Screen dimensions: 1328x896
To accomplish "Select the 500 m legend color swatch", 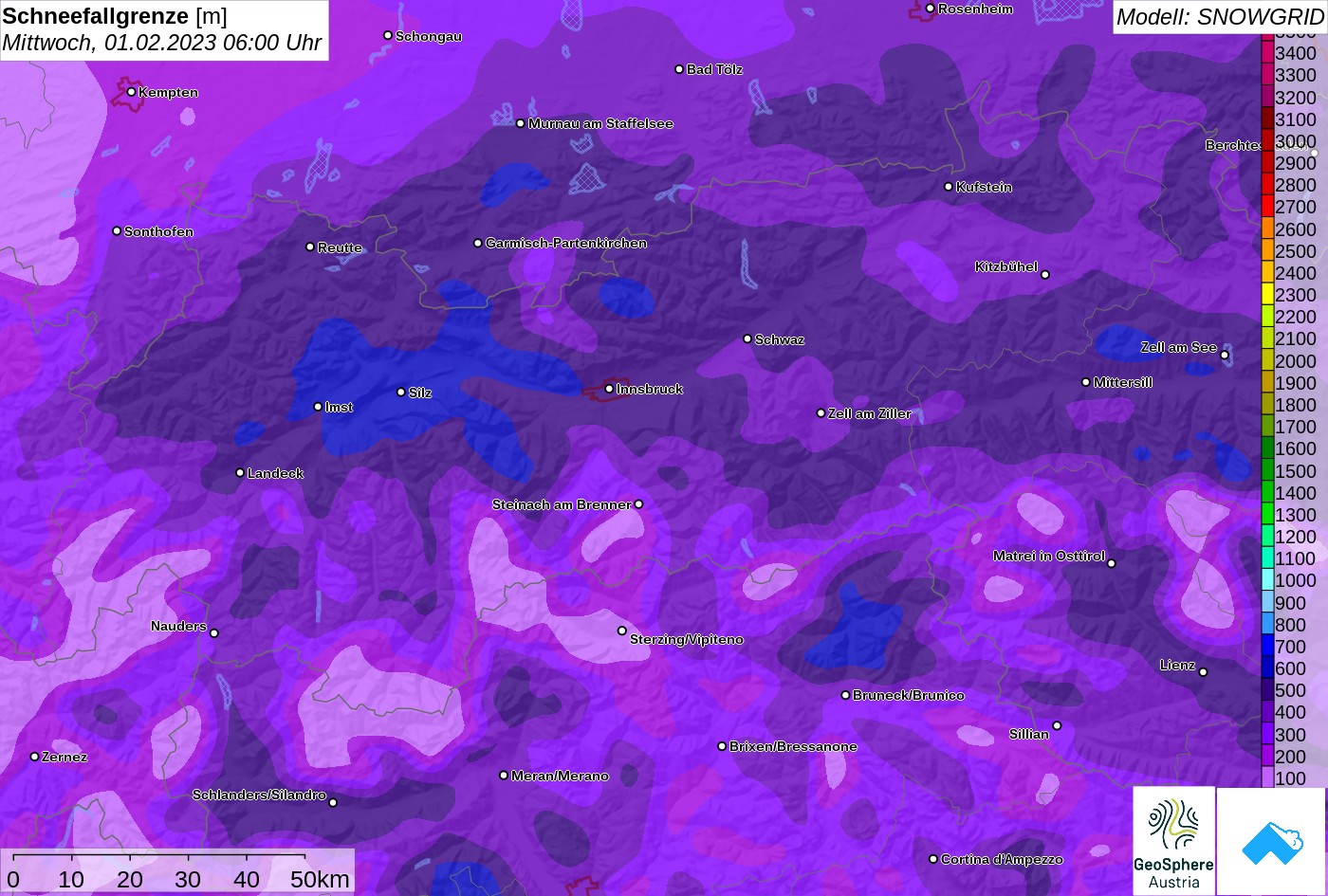I will coord(1267,691).
